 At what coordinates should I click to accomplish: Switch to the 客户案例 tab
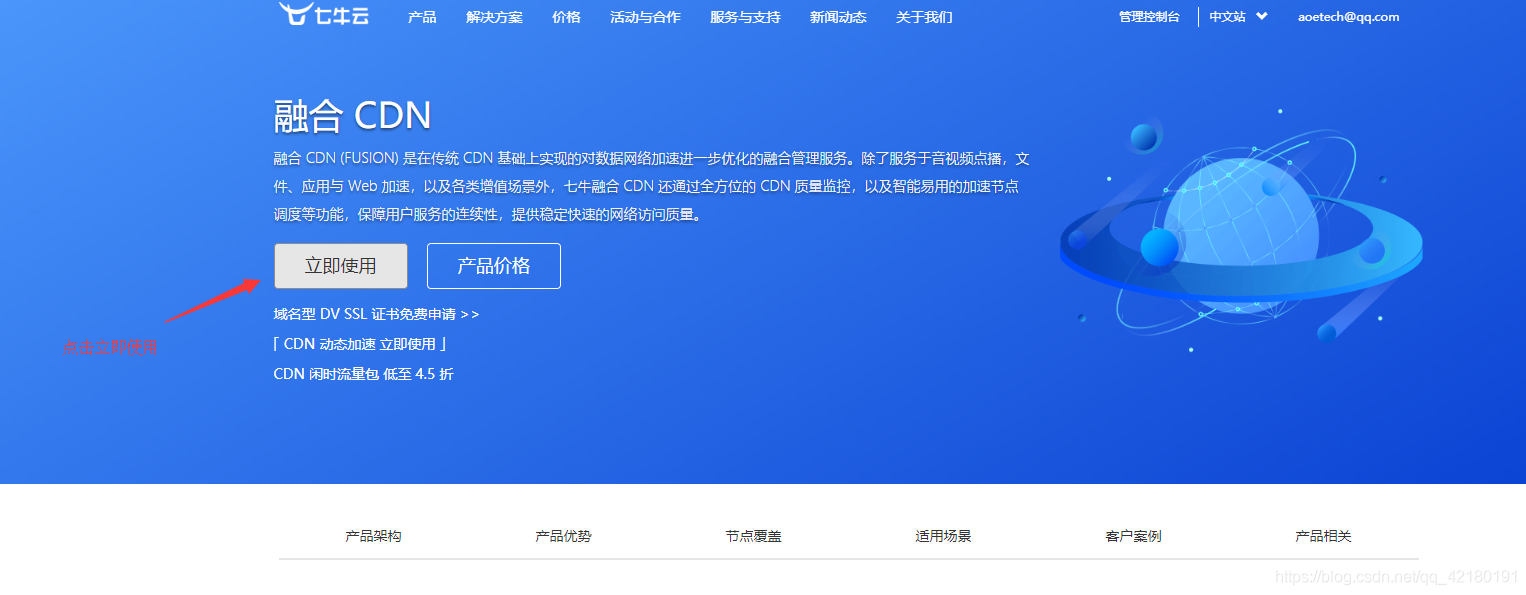(1133, 536)
